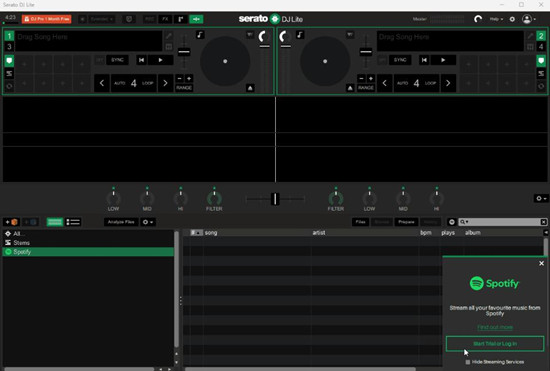
Task: Open the Prepare panel tab
Action: coord(406,222)
